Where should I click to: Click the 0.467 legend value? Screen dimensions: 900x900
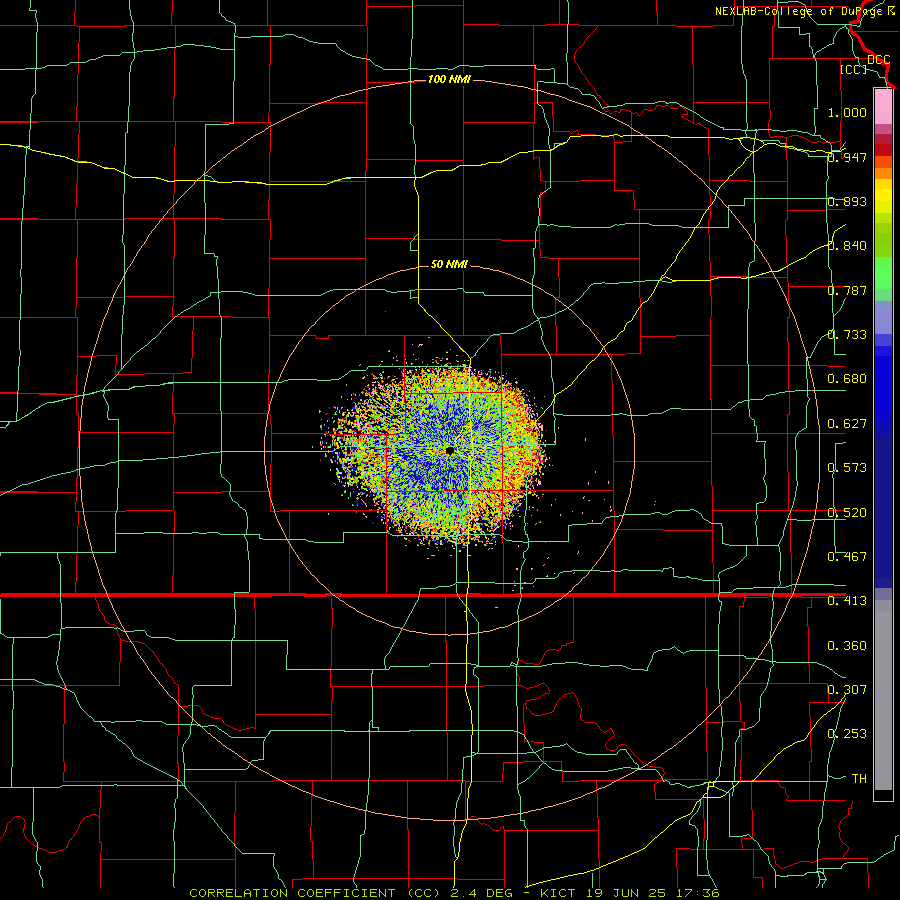[x=847, y=557]
